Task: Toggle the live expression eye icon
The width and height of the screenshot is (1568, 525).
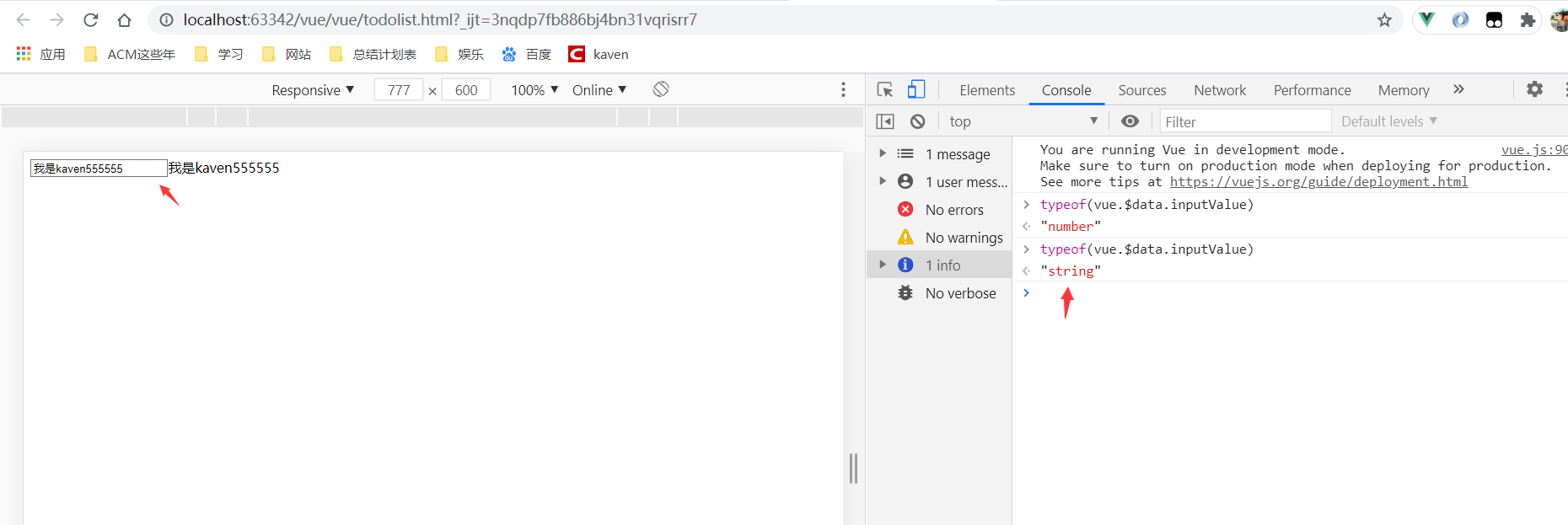Action: tap(1130, 121)
